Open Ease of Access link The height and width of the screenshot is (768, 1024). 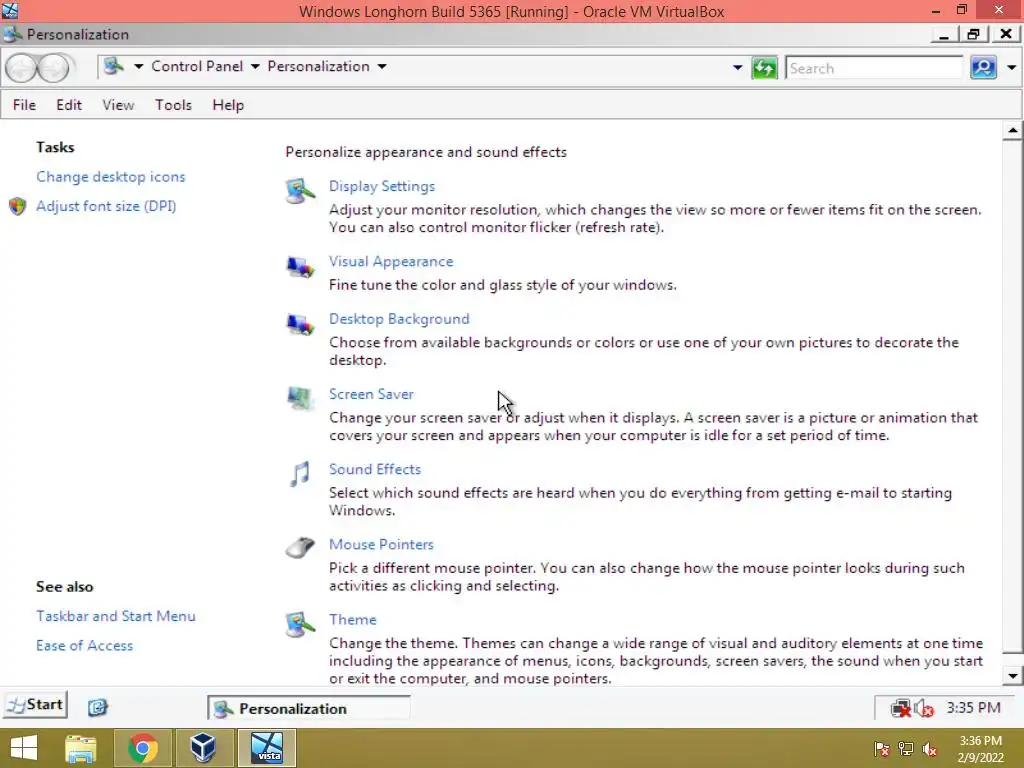click(84, 645)
